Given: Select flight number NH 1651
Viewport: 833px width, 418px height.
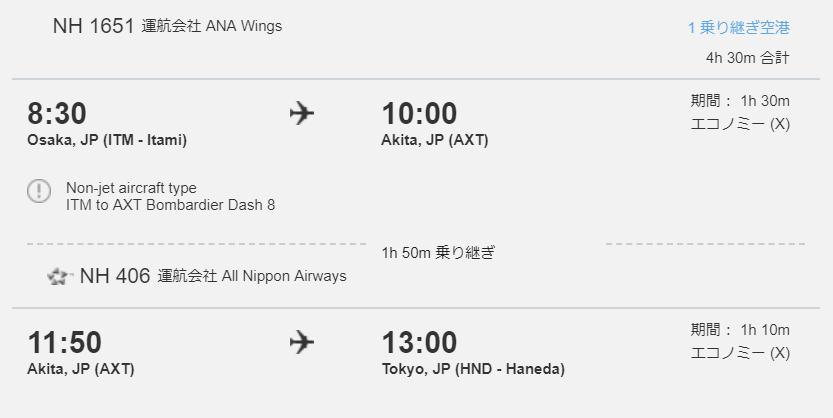Looking at the screenshot, I should point(94,26).
